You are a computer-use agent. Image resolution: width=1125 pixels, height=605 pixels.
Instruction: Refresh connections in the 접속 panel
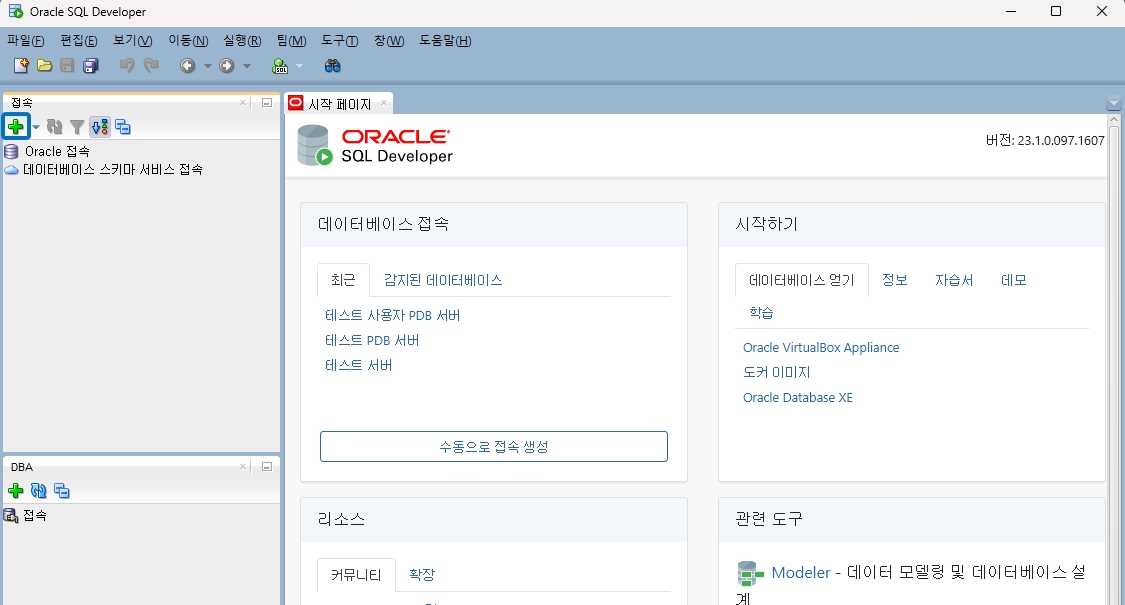55,127
